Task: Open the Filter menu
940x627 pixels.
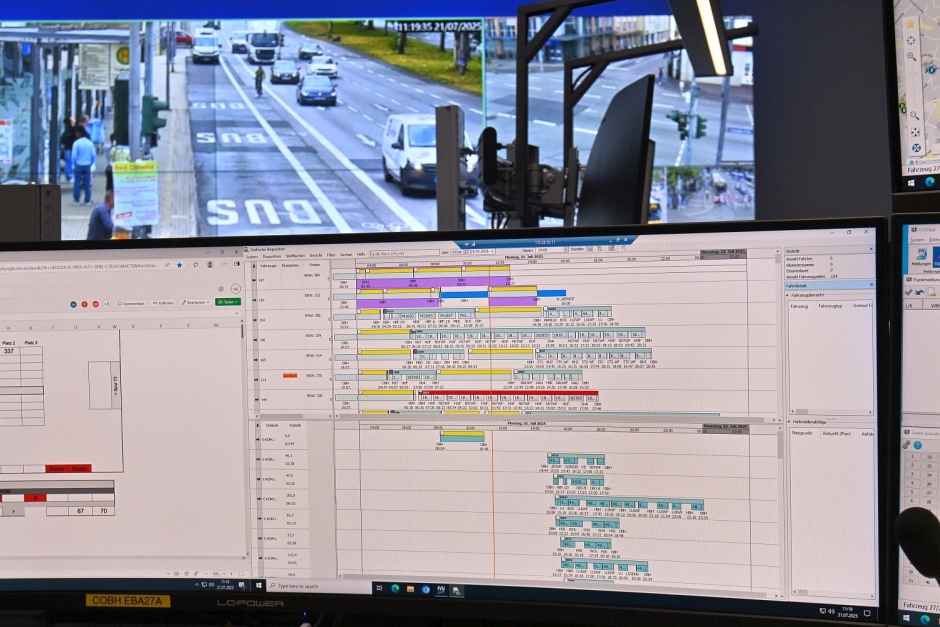Action: [331, 255]
